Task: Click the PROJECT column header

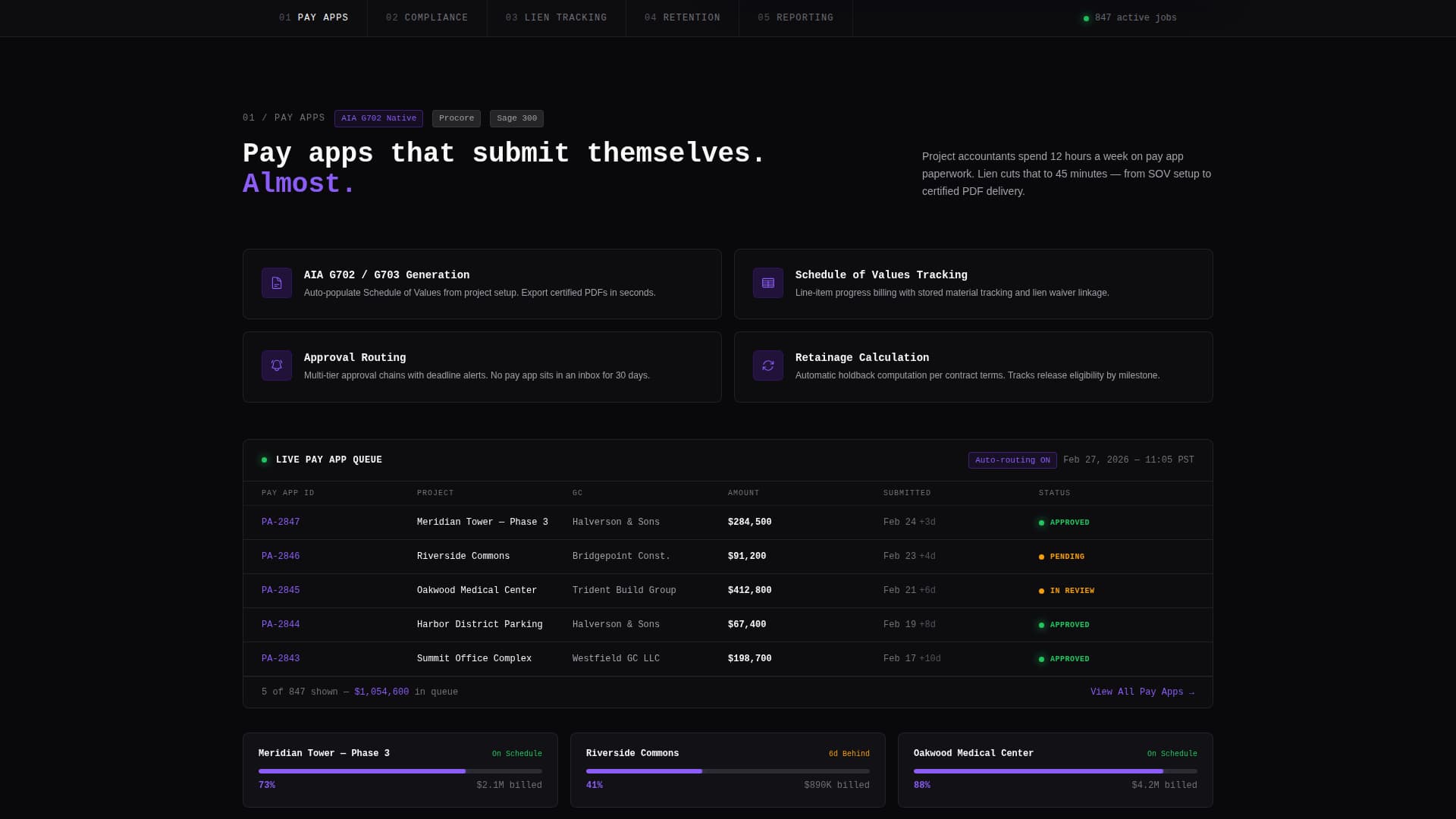Action: point(435,493)
